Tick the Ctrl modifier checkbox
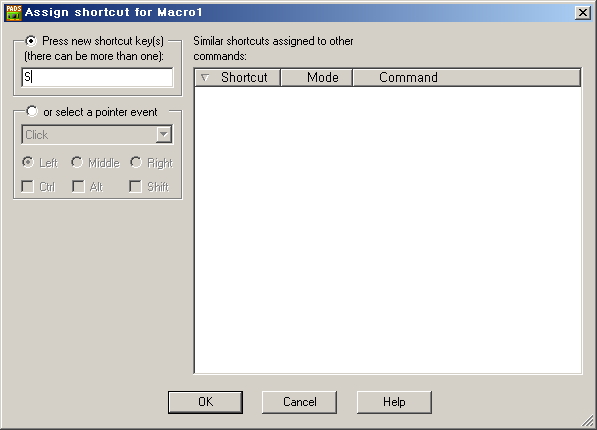 tap(27, 187)
